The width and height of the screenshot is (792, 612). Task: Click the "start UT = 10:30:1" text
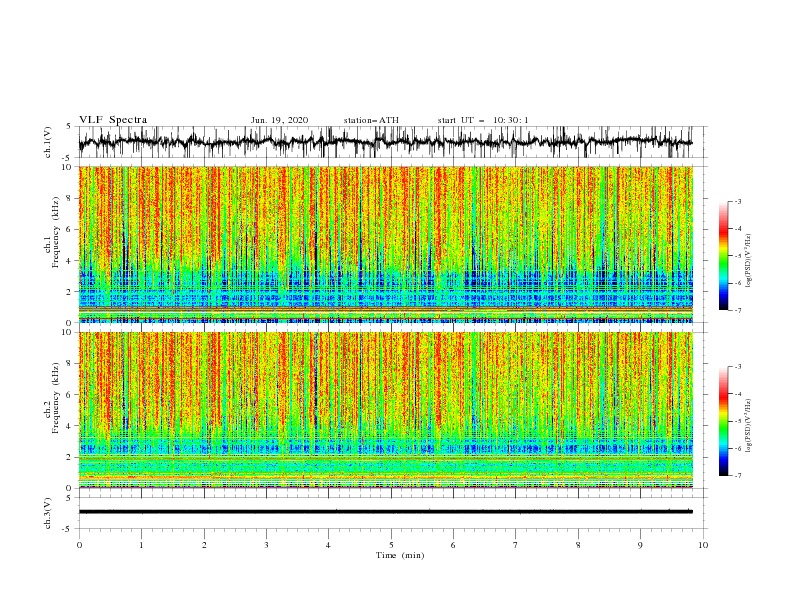pos(483,120)
